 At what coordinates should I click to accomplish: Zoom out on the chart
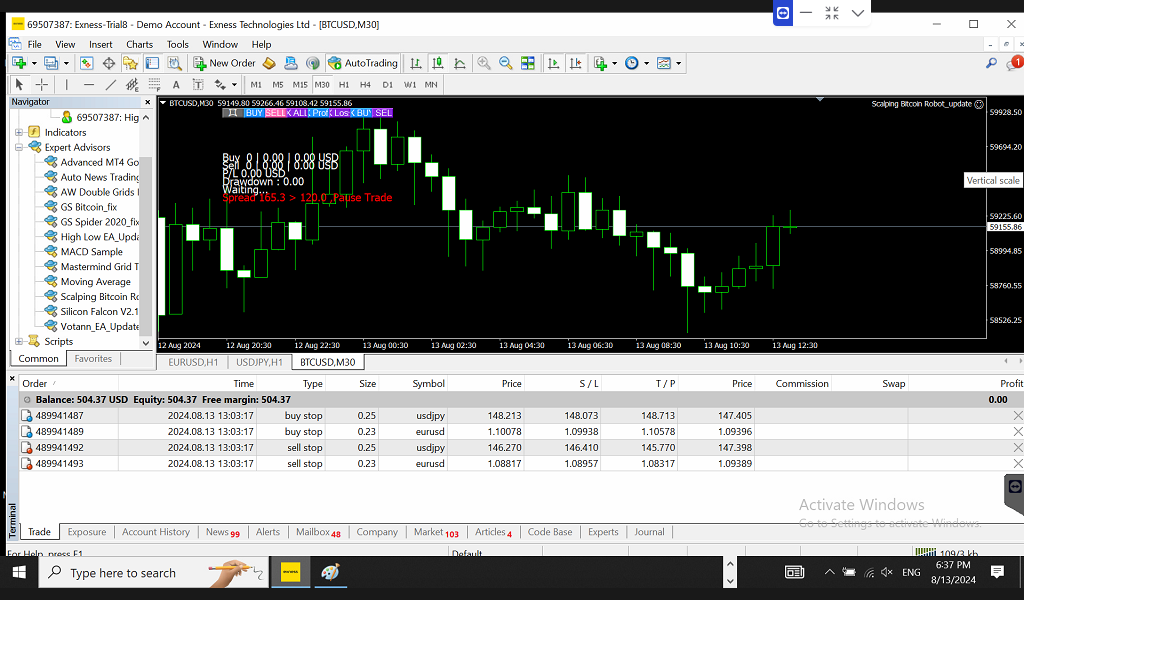coord(506,63)
